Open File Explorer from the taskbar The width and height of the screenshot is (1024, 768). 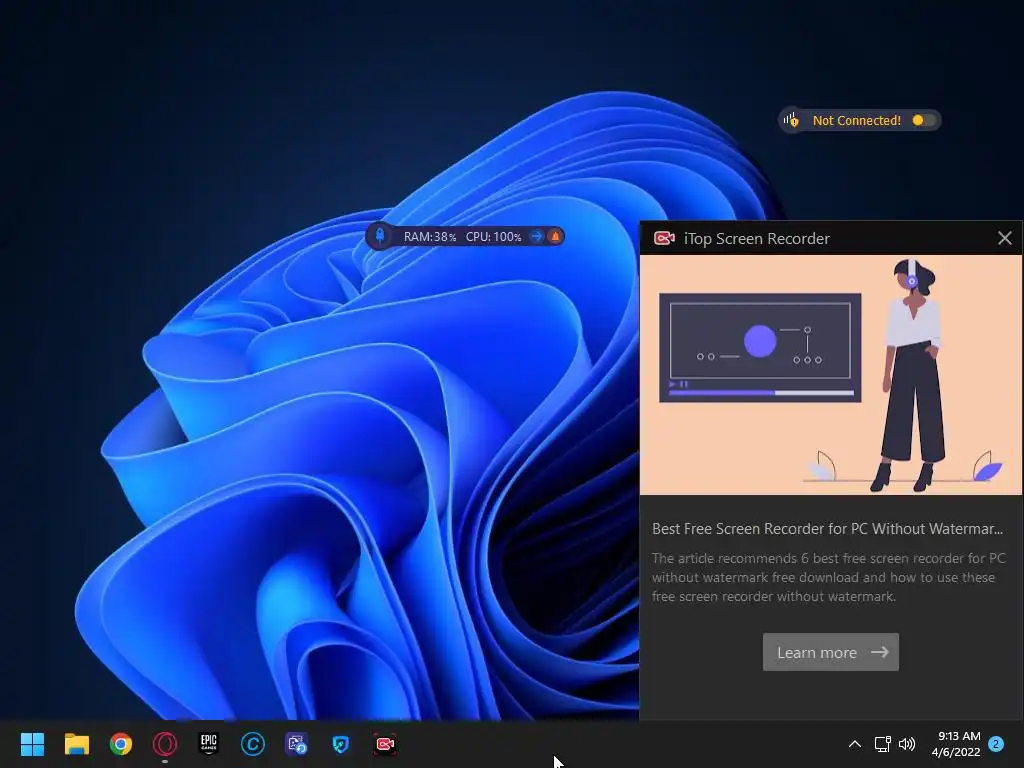coord(76,744)
